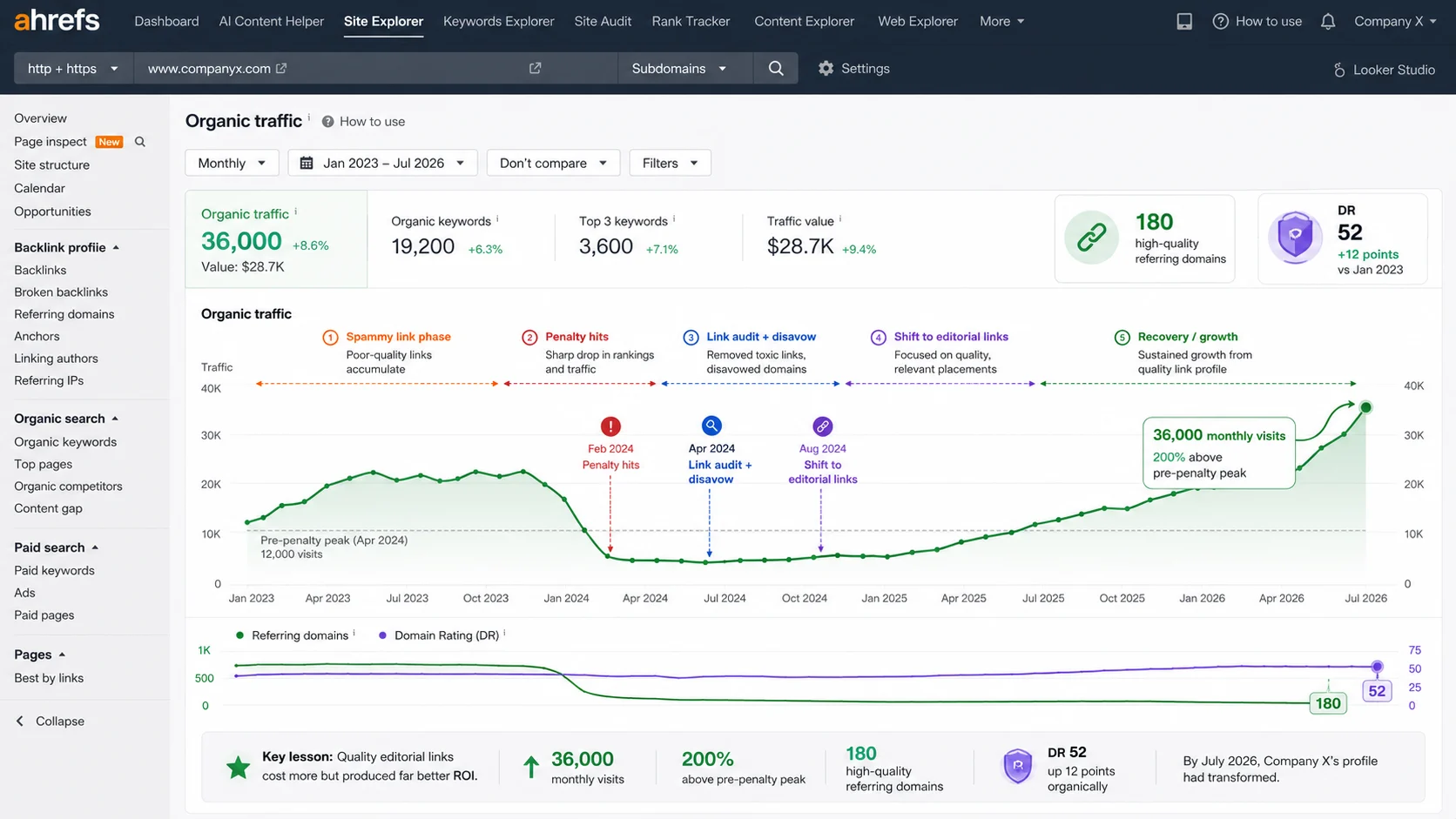Viewport: 1456px width, 819px height.
Task: Open notifications bell
Action: pos(1328,21)
